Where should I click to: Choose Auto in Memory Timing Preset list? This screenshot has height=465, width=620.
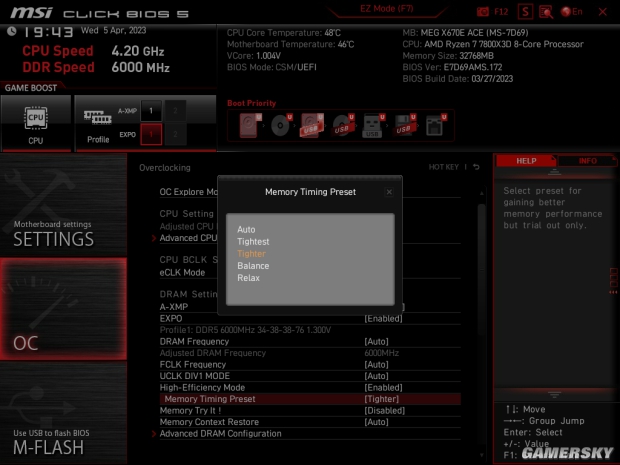[x=246, y=229]
